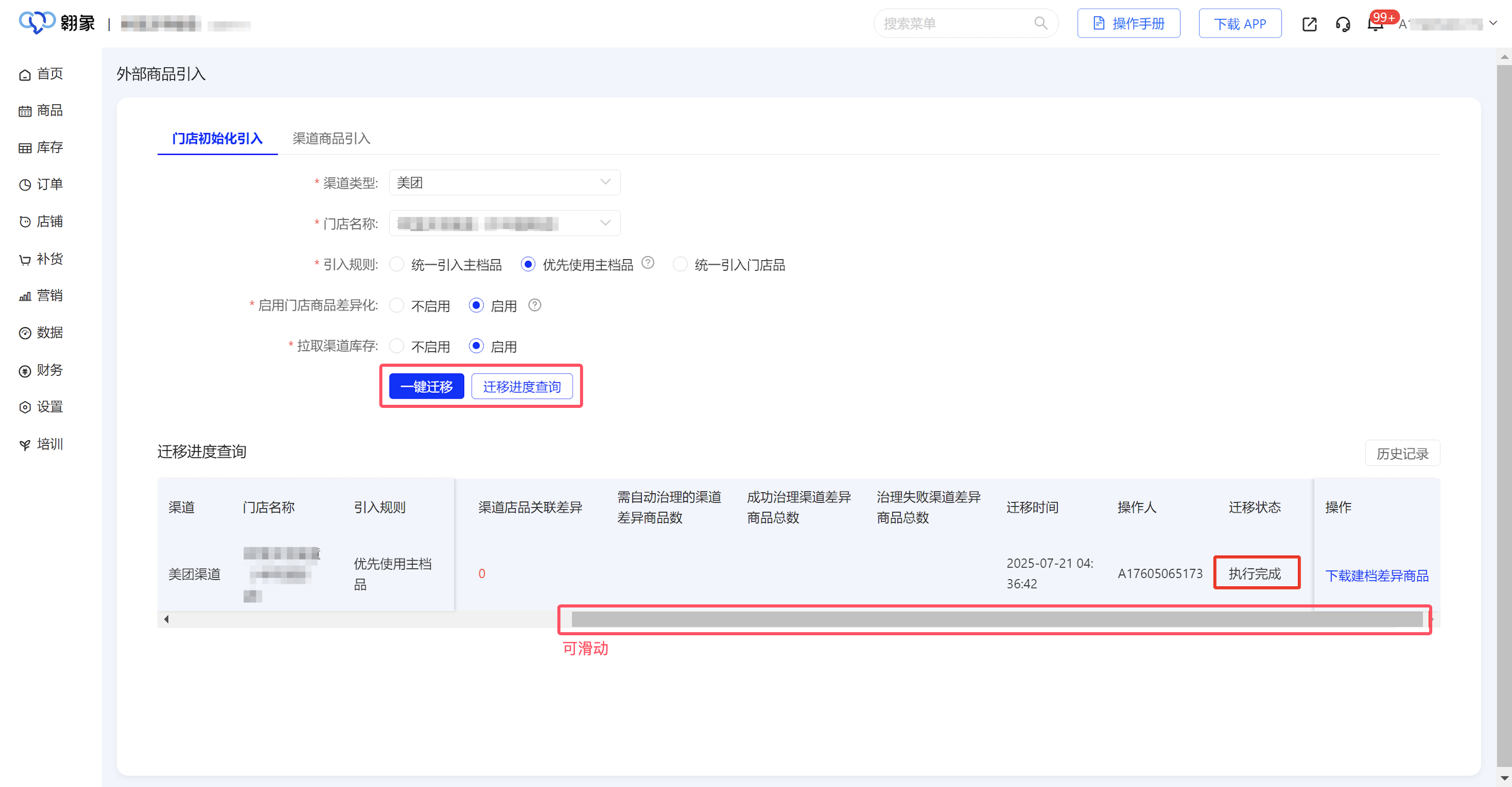The image size is (1512, 787).
Task: Expand the 门店名称 dropdown
Action: tap(504, 223)
